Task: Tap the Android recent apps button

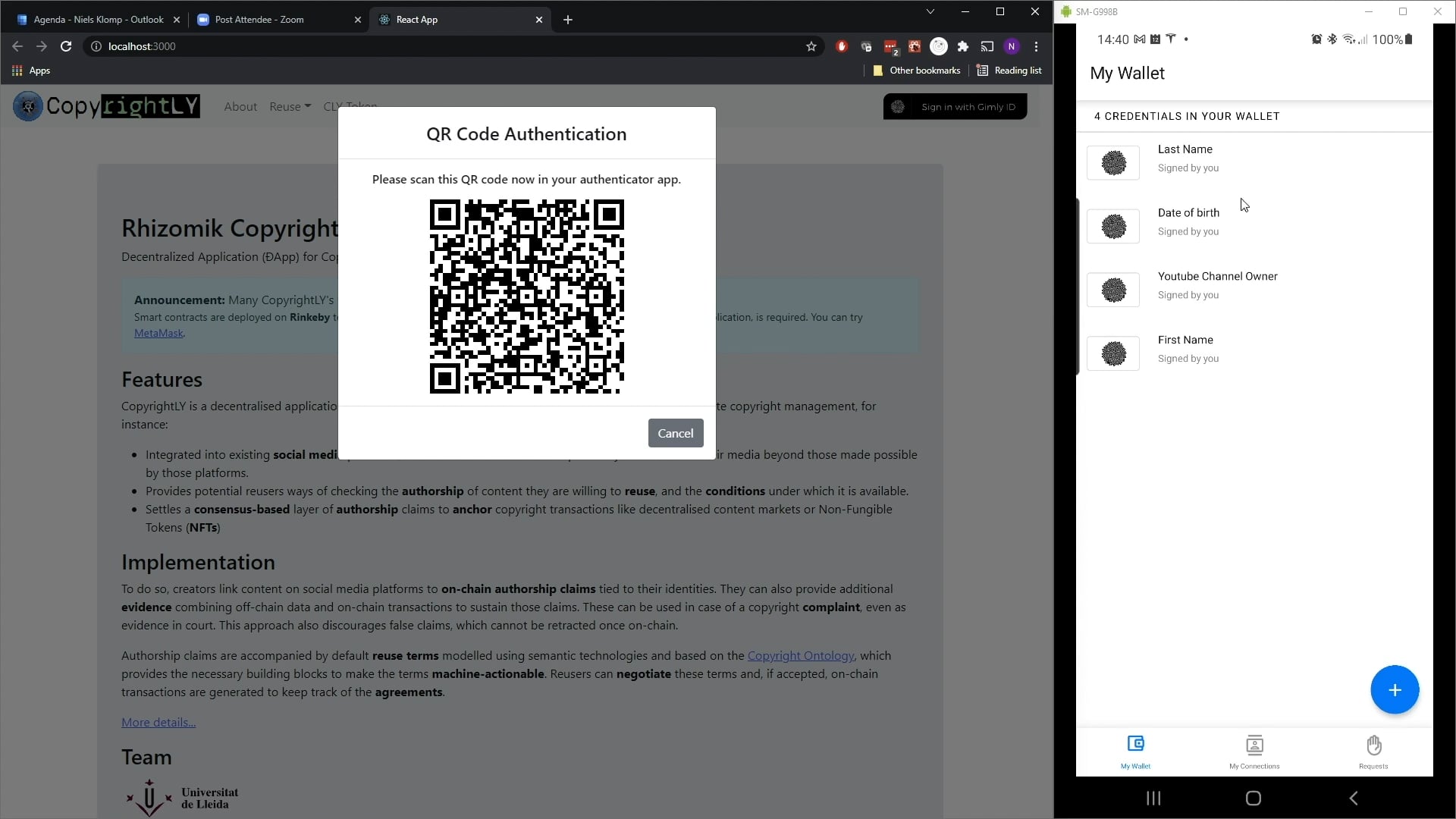Action: click(1153, 798)
